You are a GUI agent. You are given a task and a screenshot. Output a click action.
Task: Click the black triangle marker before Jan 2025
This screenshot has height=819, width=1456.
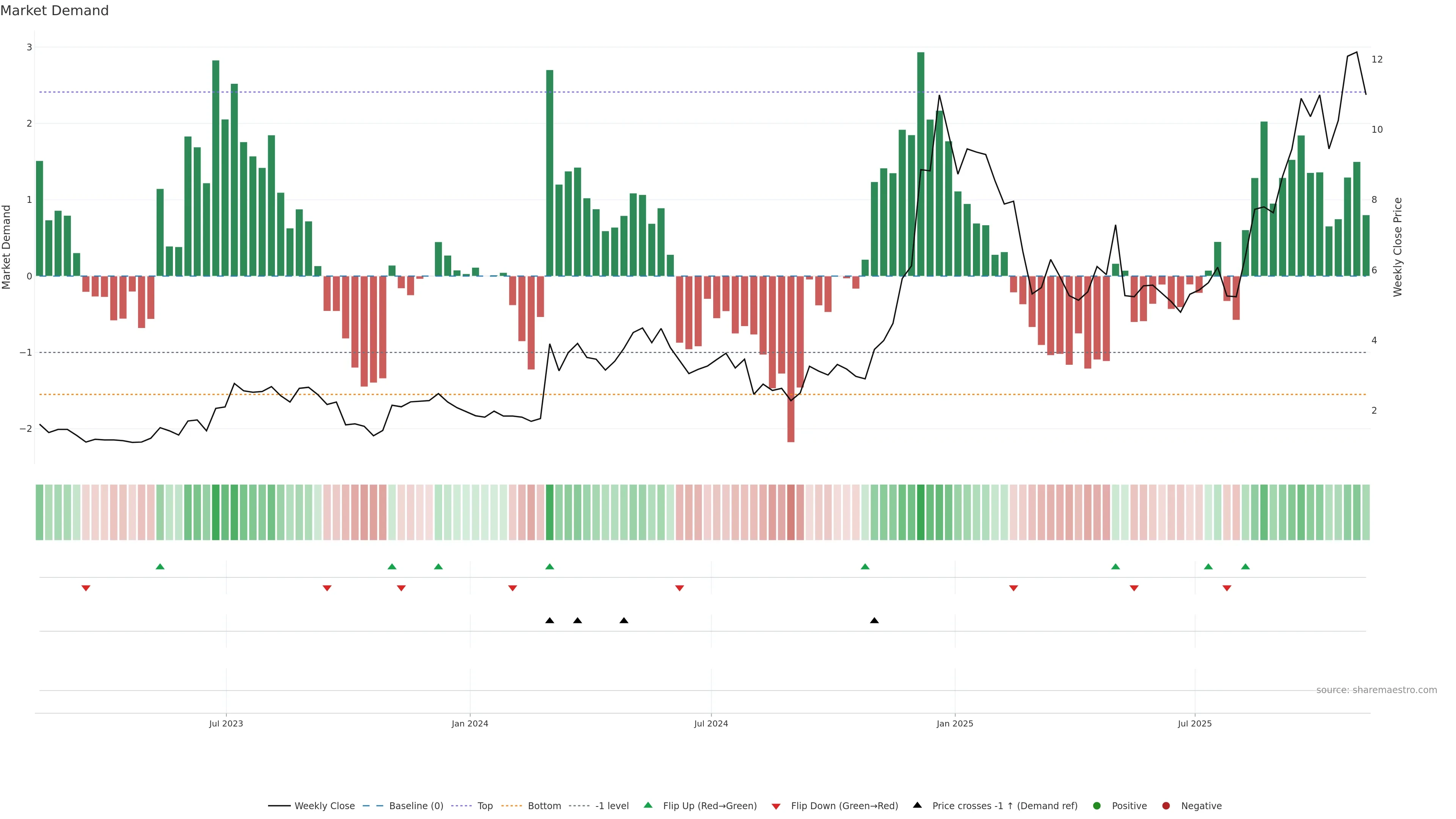point(874,621)
